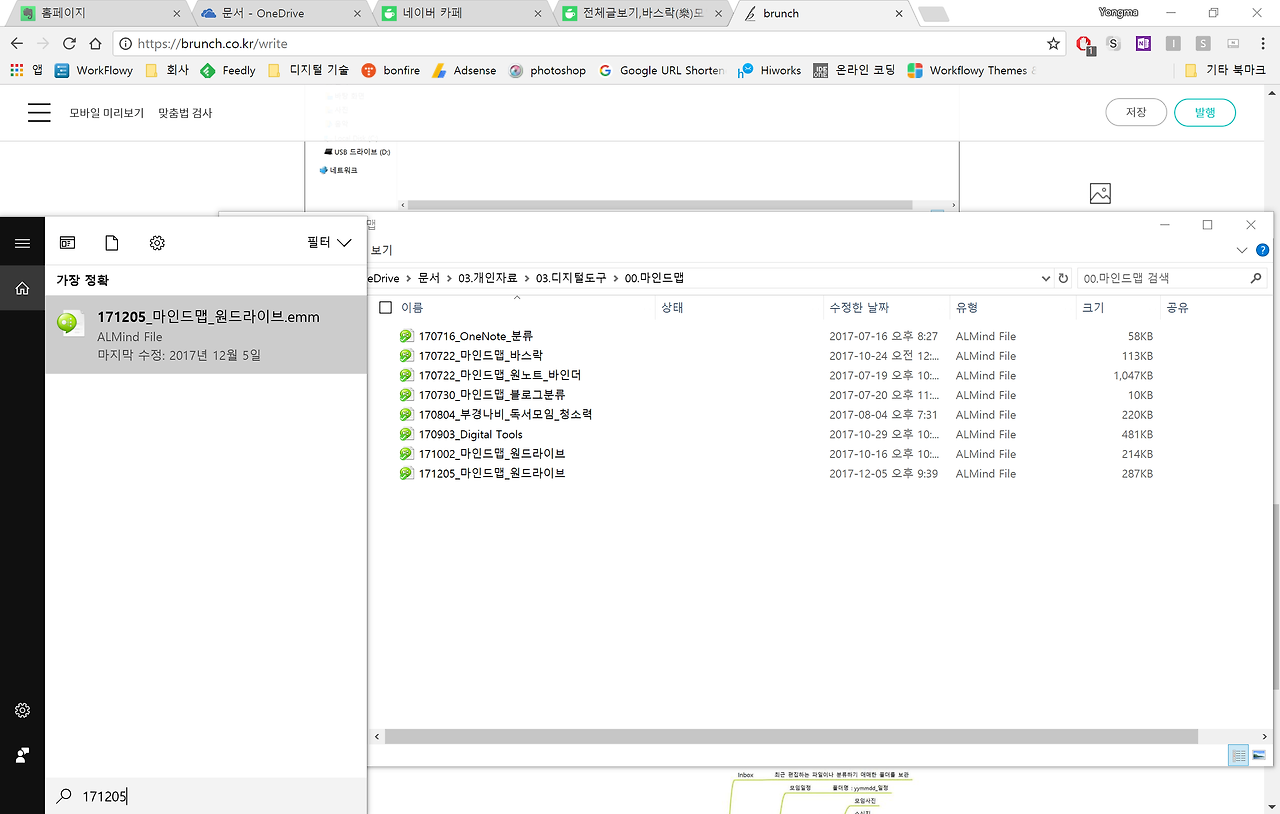The height and width of the screenshot is (814, 1280).
Task: Expand the 03.개인자료 breadcrumb arrow
Action: click(526, 278)
